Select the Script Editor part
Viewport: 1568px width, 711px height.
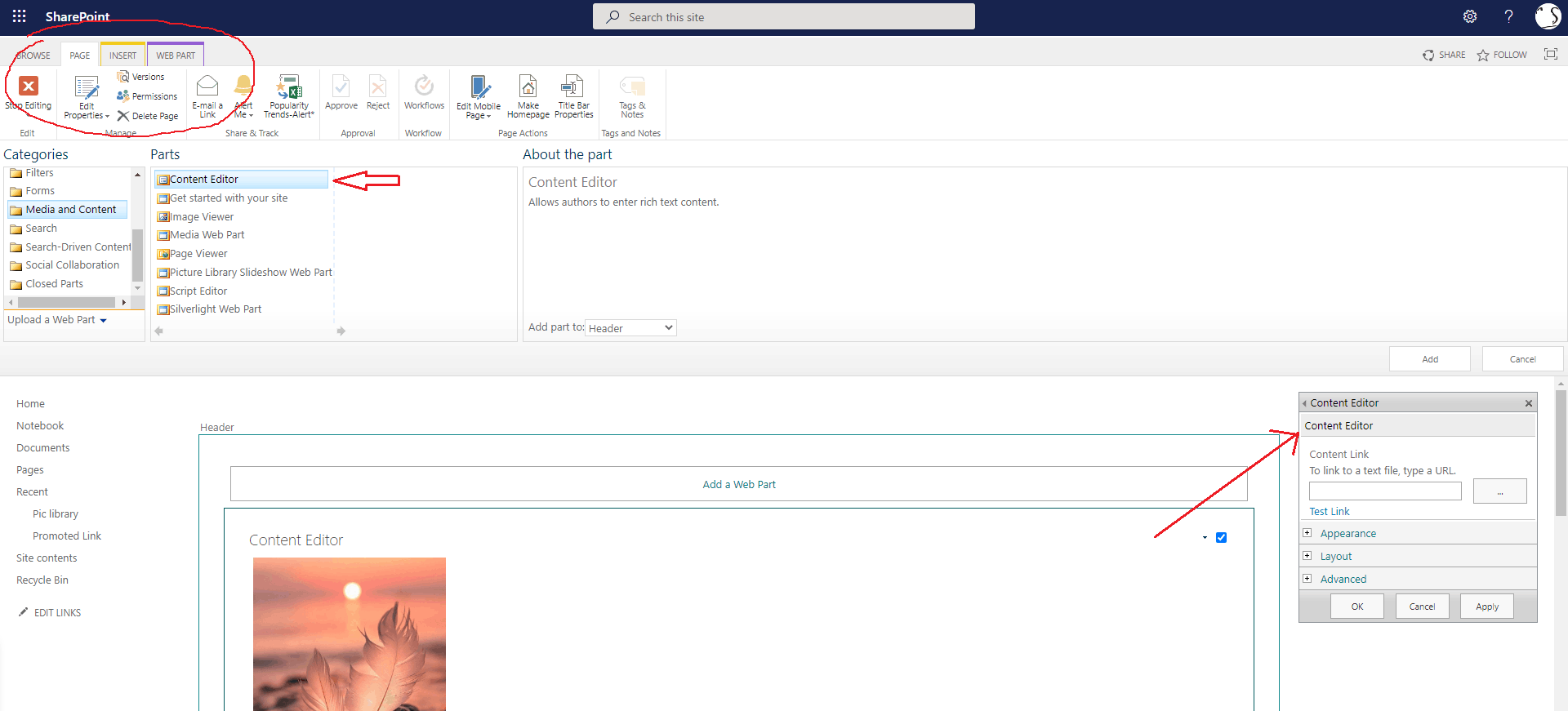(193, 291)
